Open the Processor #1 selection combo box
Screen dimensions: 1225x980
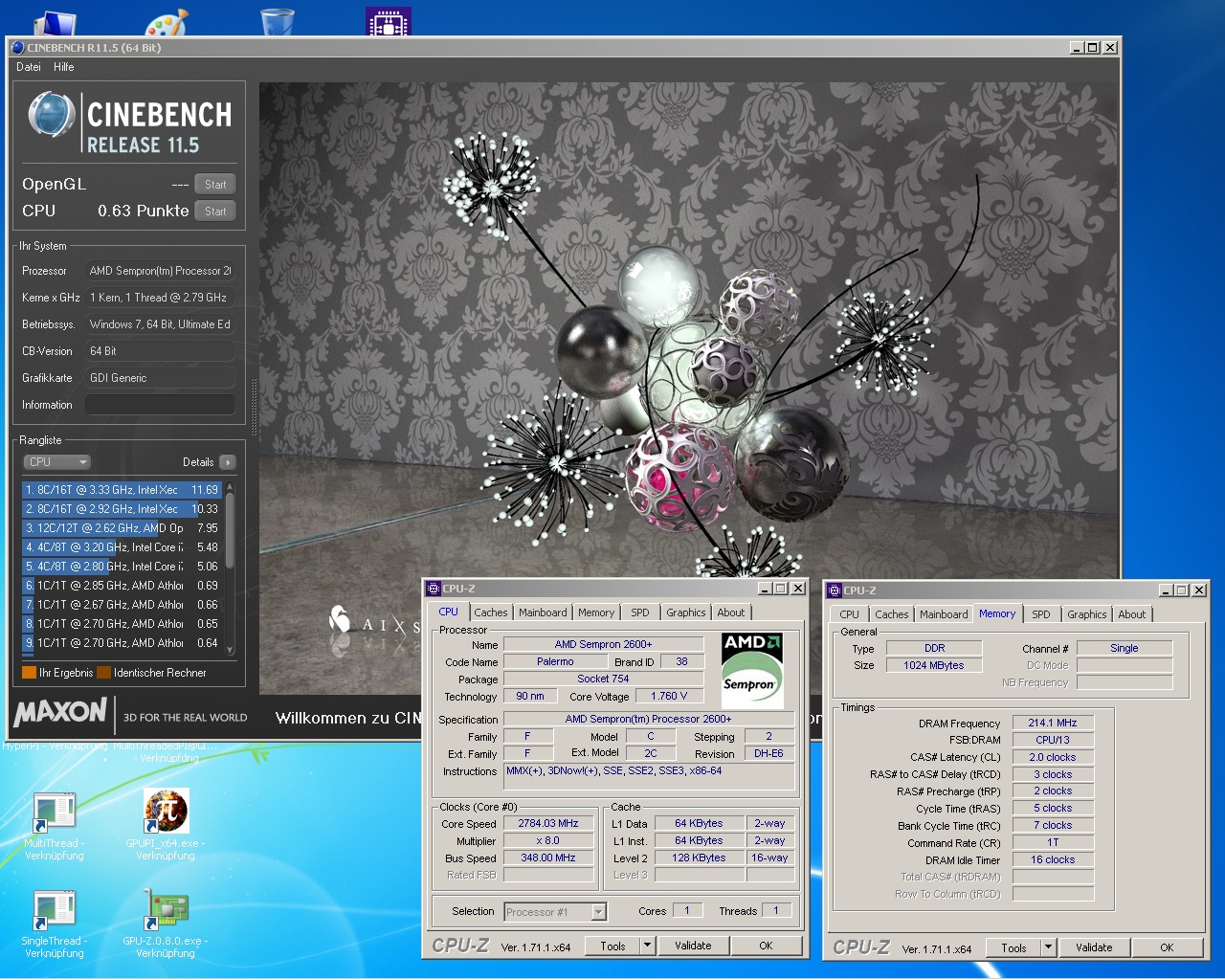pyautogui.click(x=555, y=912)
